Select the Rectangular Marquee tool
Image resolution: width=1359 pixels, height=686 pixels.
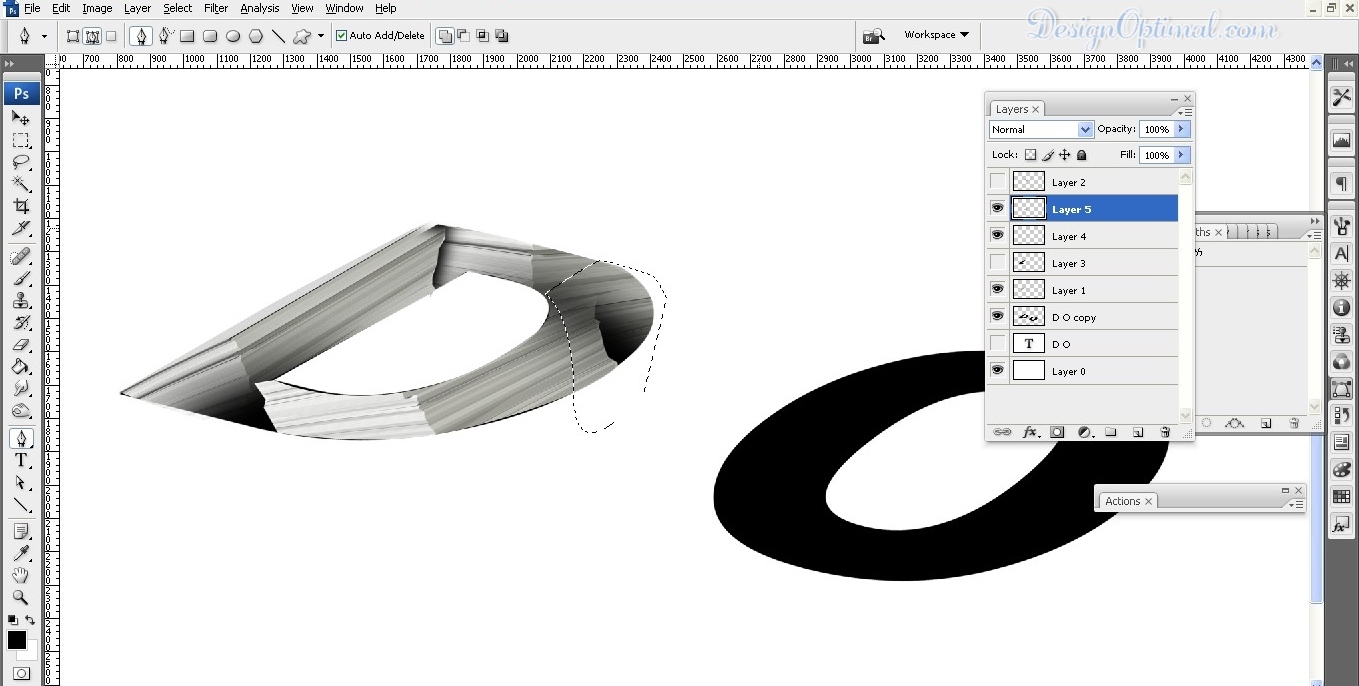click(x=21, y=140)
